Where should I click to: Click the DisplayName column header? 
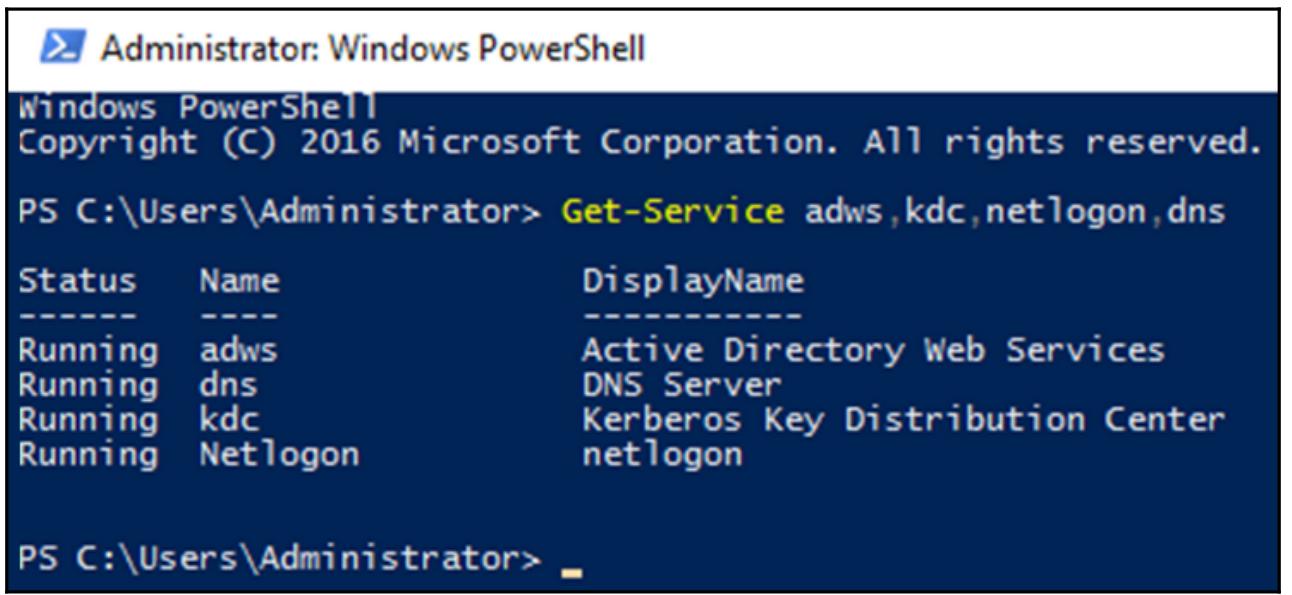692,281
